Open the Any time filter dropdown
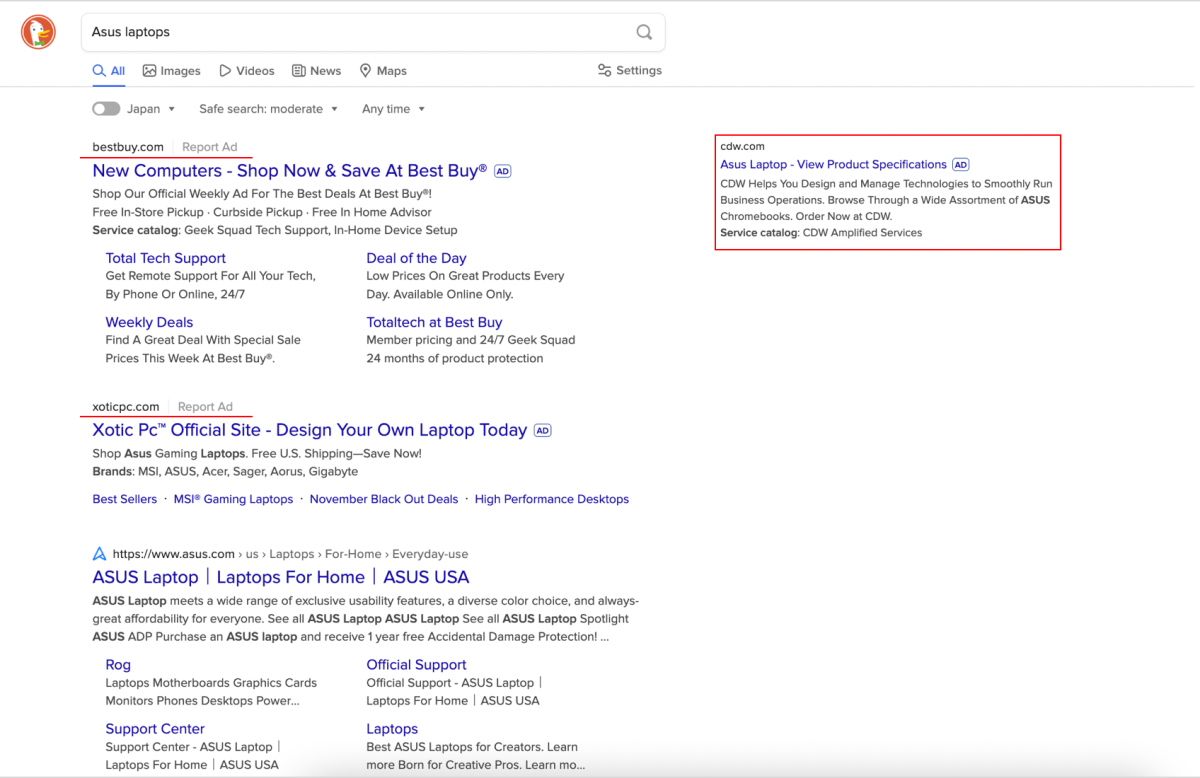 pyautogui.click(x=394, y=109)
